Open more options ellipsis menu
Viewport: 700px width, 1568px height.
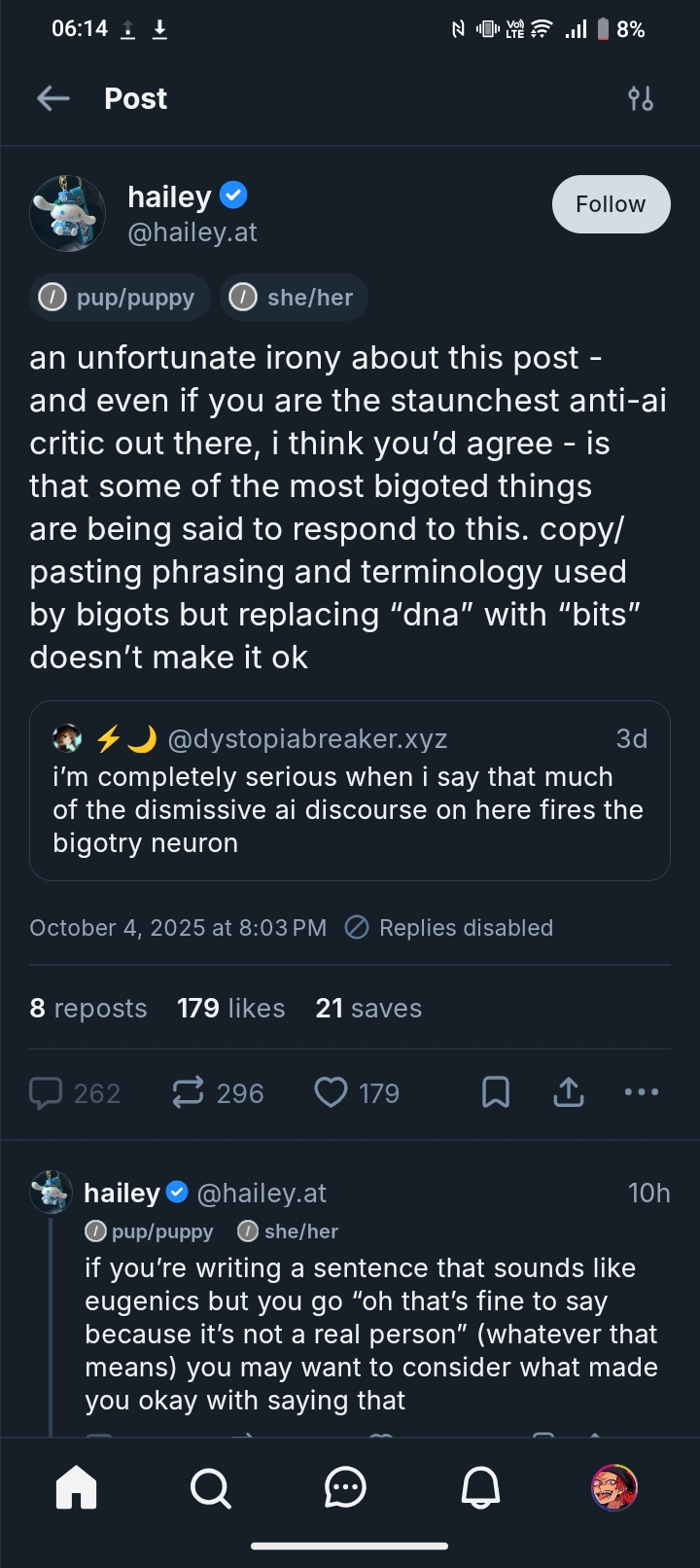[642, 1093]
